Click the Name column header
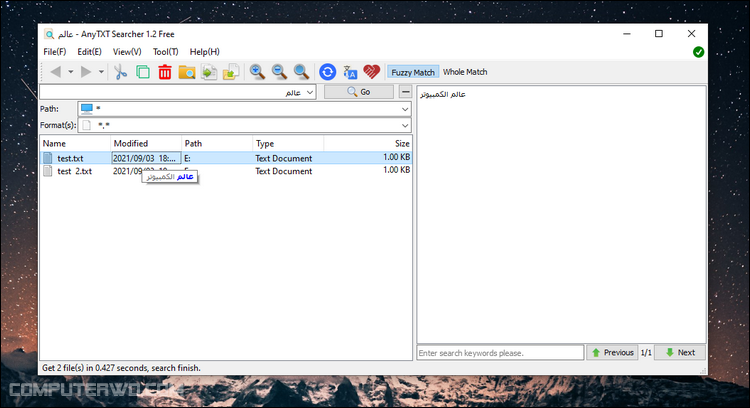The width and height of the screenshot is (750, 408). 75,143
